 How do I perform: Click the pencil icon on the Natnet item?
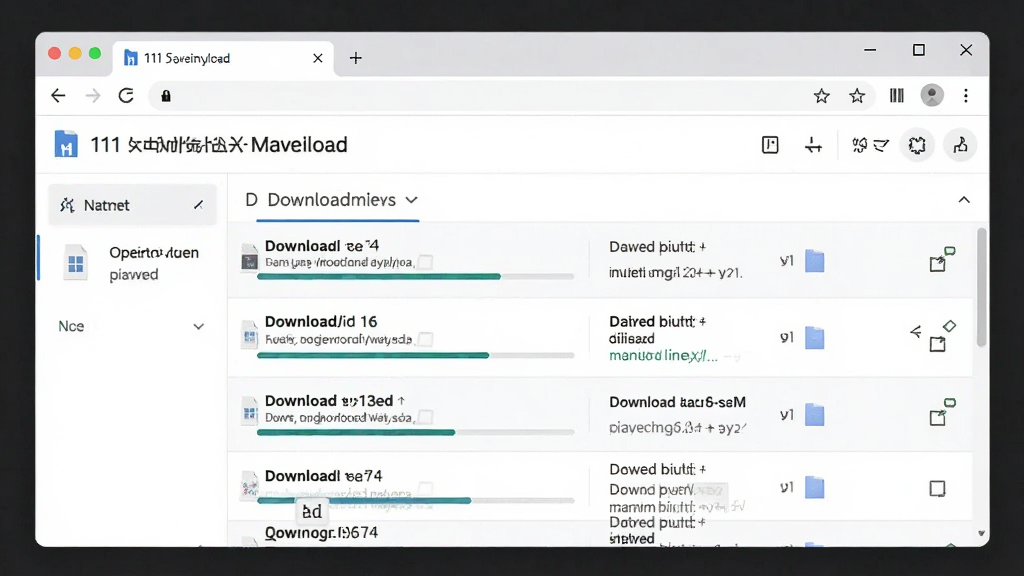pyautogui.click(x=199, y=205)
